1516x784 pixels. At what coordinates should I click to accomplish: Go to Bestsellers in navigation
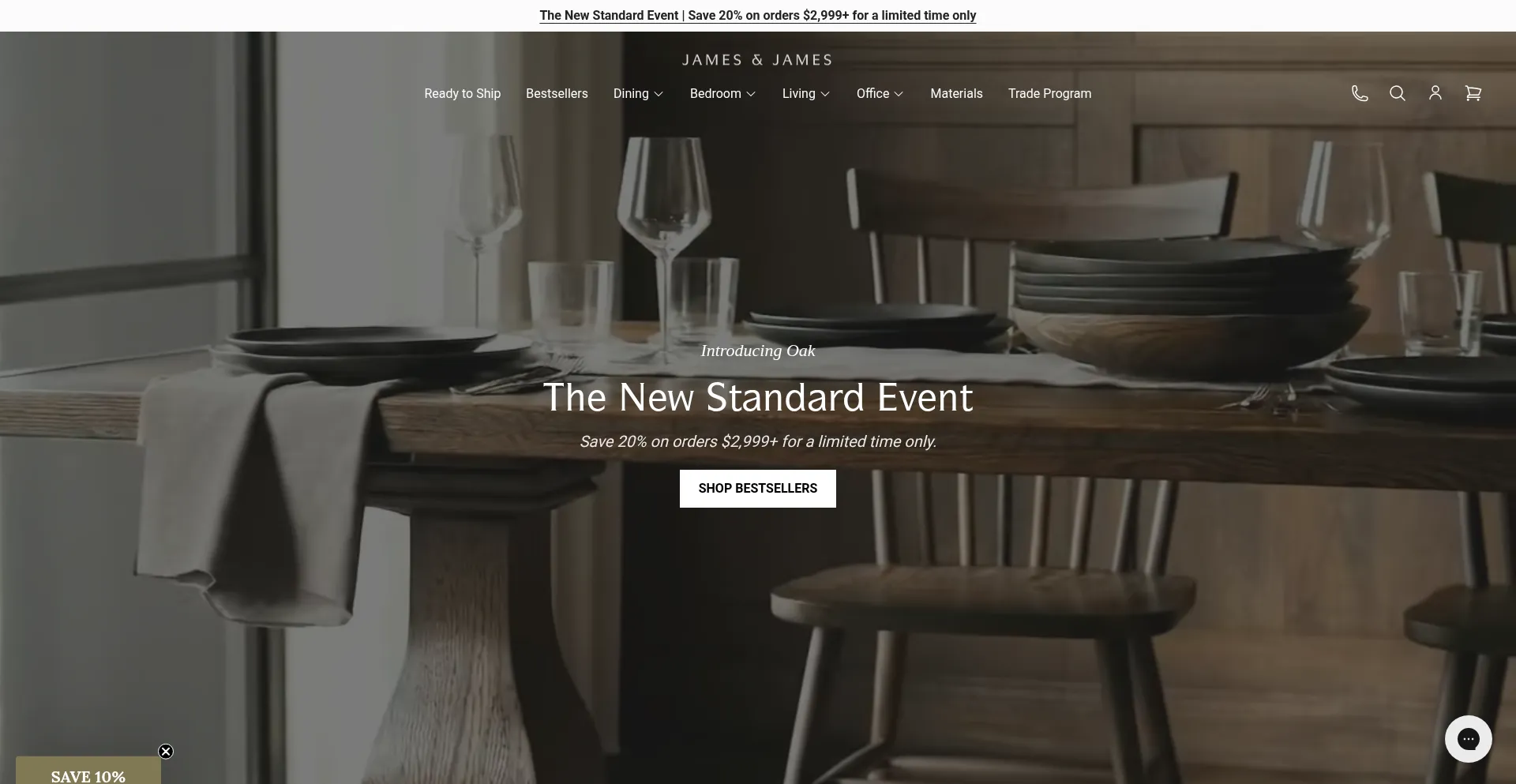pyautogui.click(x=557, y=93)
